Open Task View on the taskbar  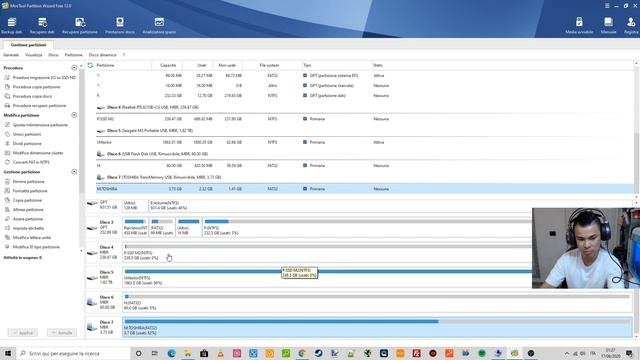[x=155, y=353]
